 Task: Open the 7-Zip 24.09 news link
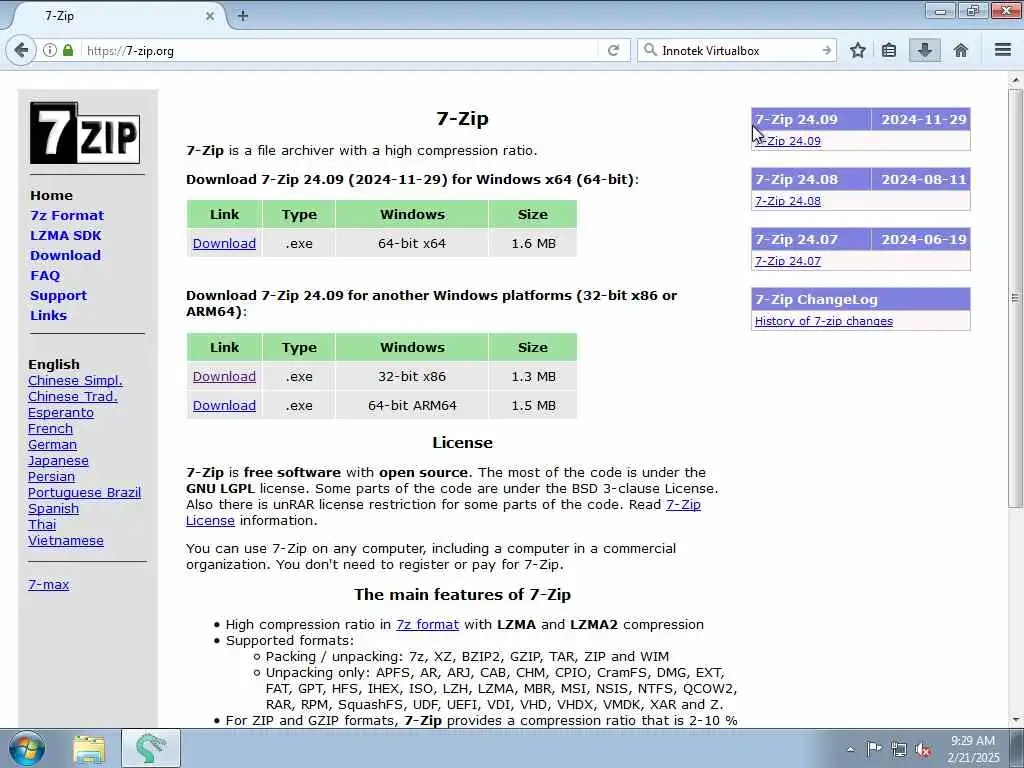(x=788, y=141)
